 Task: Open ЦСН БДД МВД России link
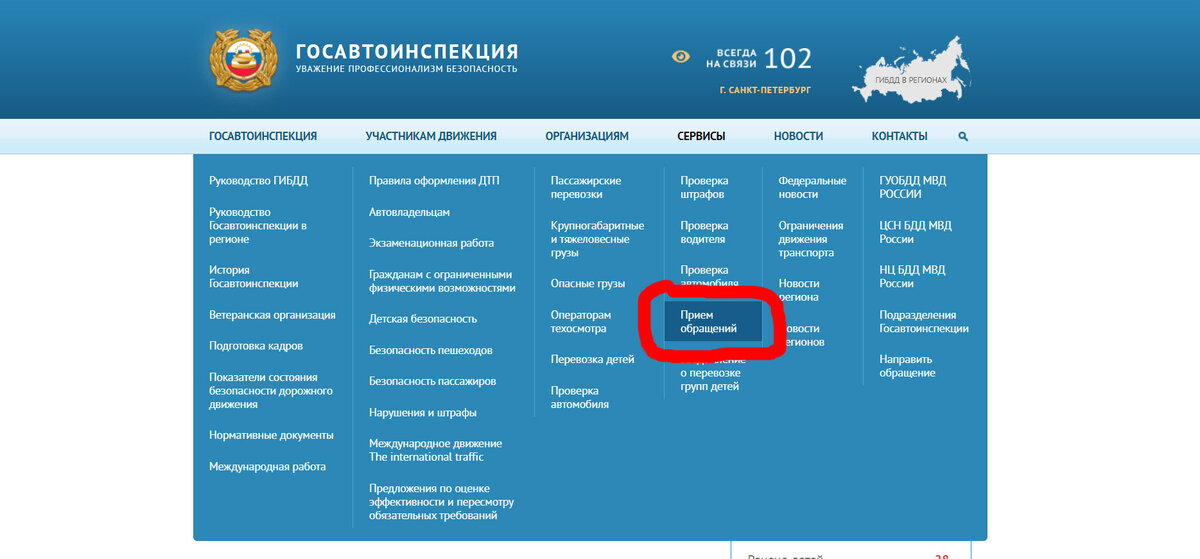[916, 233]
